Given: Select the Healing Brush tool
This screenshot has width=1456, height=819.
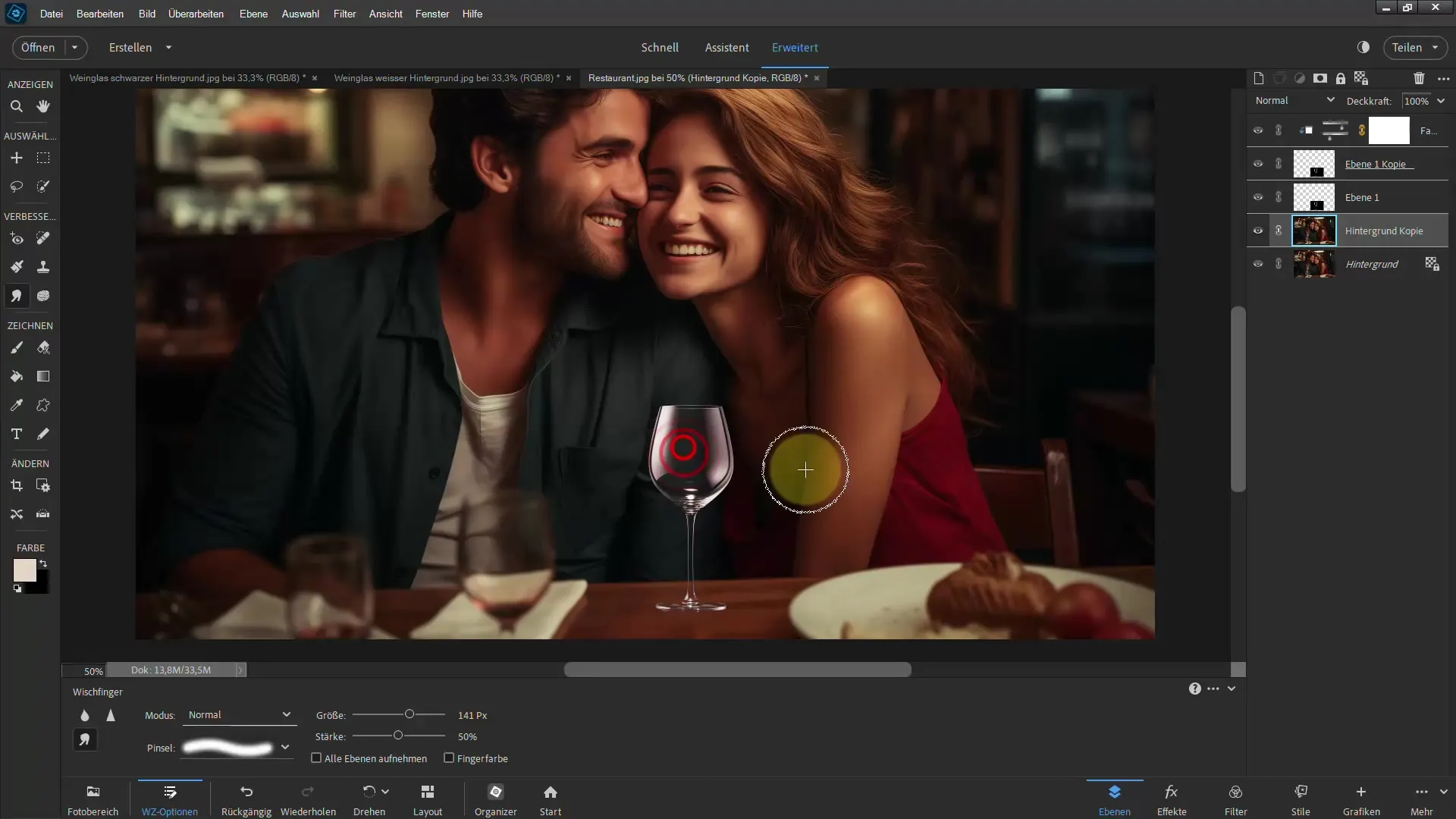Looking at the screenshot, I should [x=42, y=238].
